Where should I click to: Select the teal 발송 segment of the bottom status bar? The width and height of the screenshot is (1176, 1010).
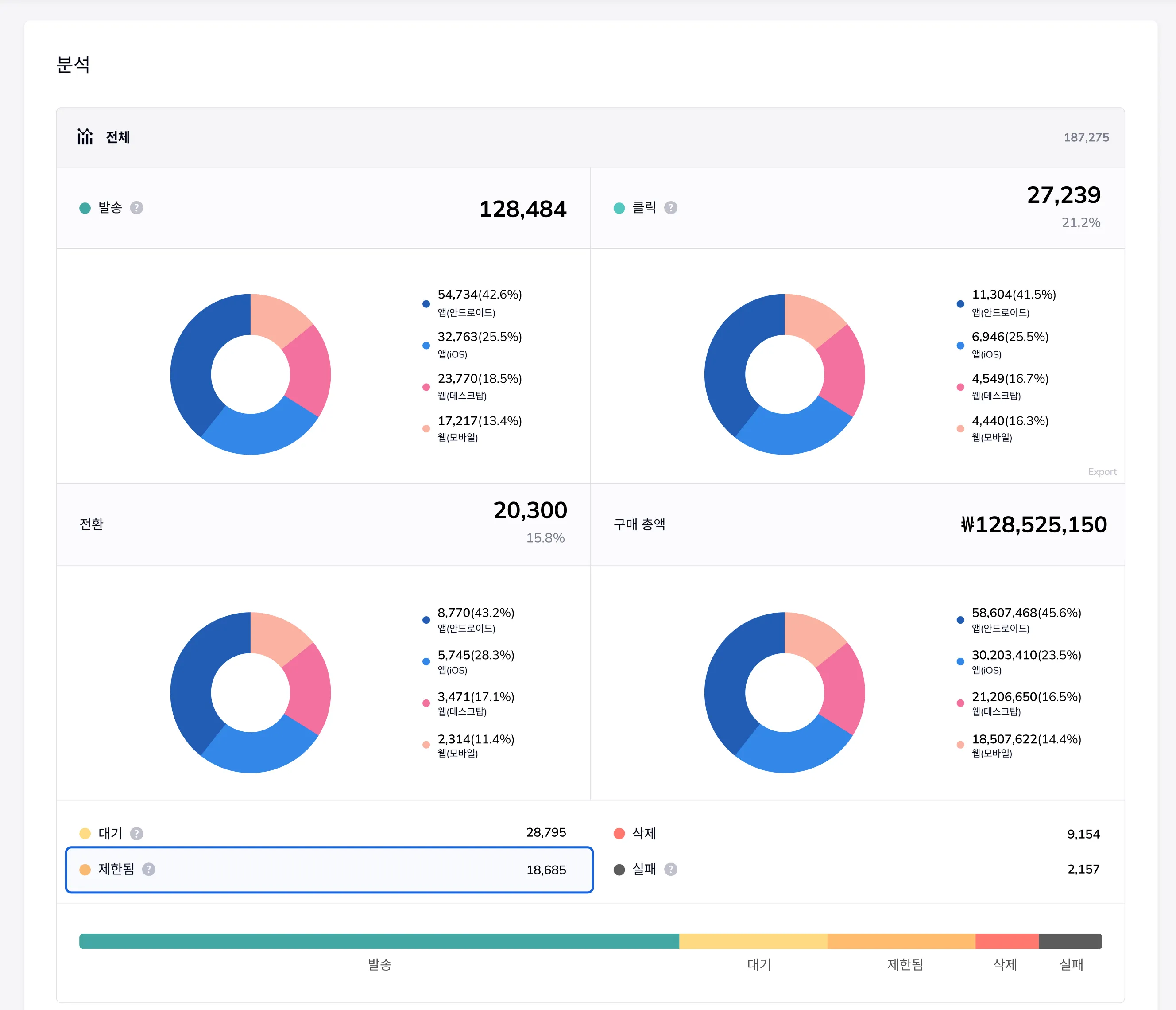point(379,941)
